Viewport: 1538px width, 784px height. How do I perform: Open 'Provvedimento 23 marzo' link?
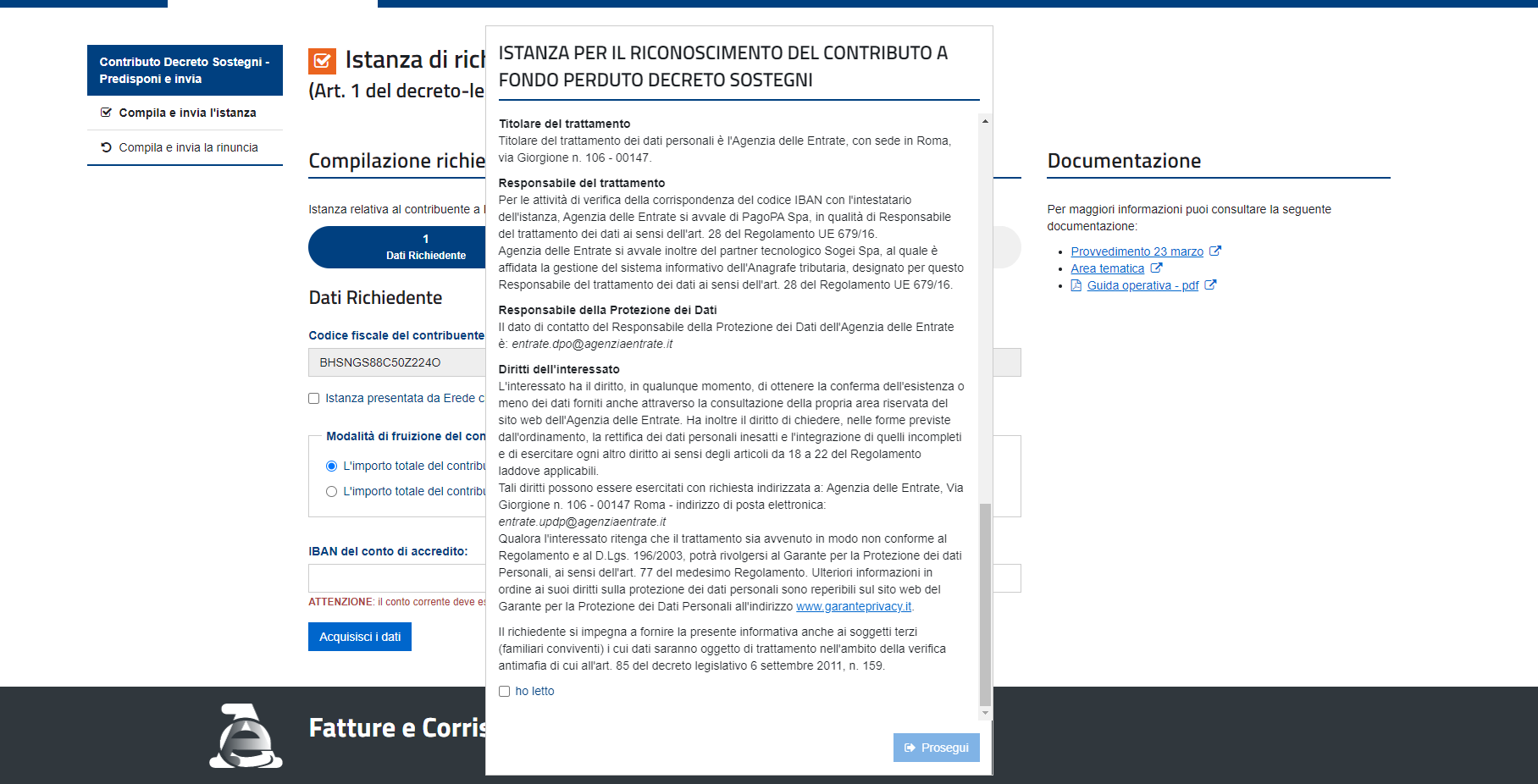[x=1137, y=251]
